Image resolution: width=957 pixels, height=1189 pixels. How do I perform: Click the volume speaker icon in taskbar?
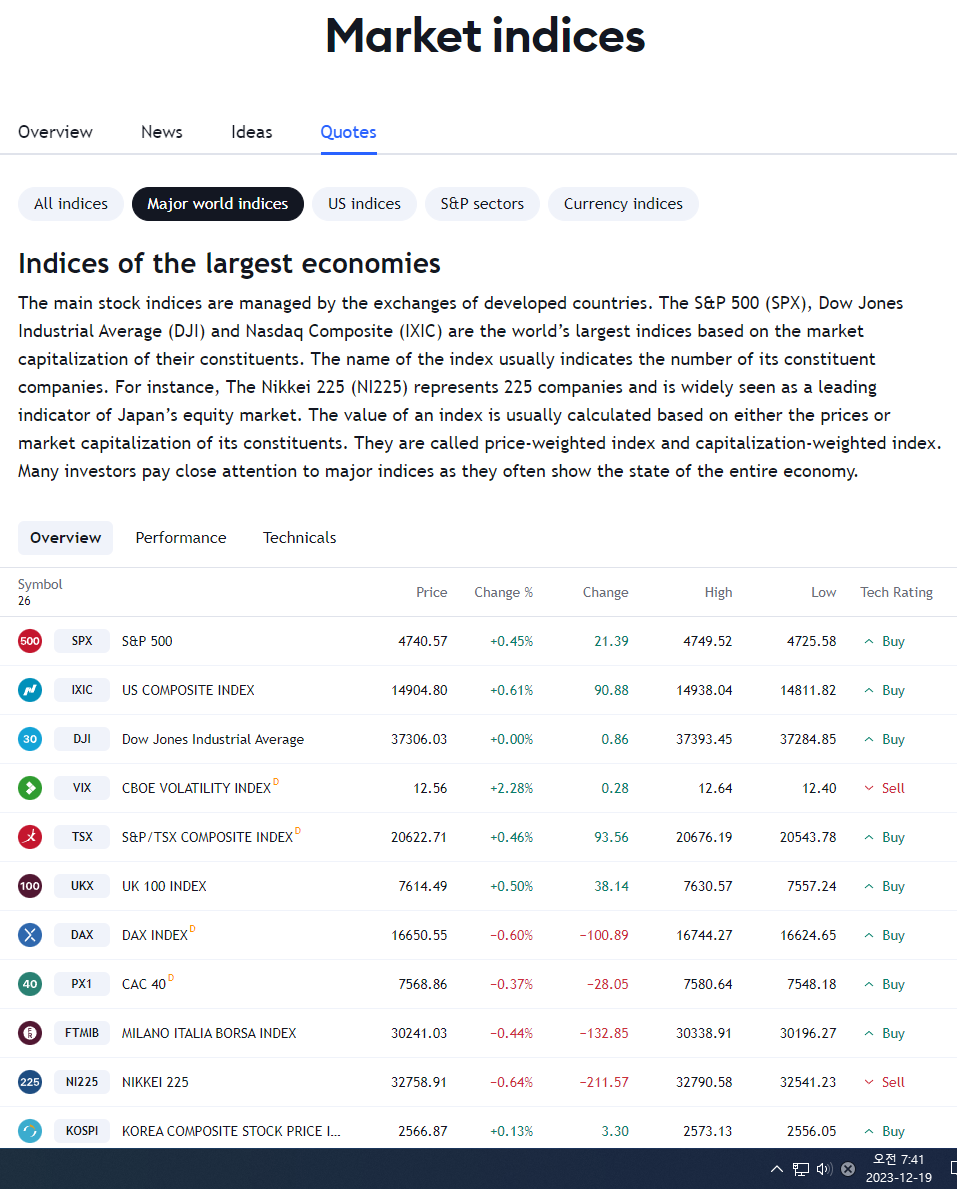(x=824, y=1169)
